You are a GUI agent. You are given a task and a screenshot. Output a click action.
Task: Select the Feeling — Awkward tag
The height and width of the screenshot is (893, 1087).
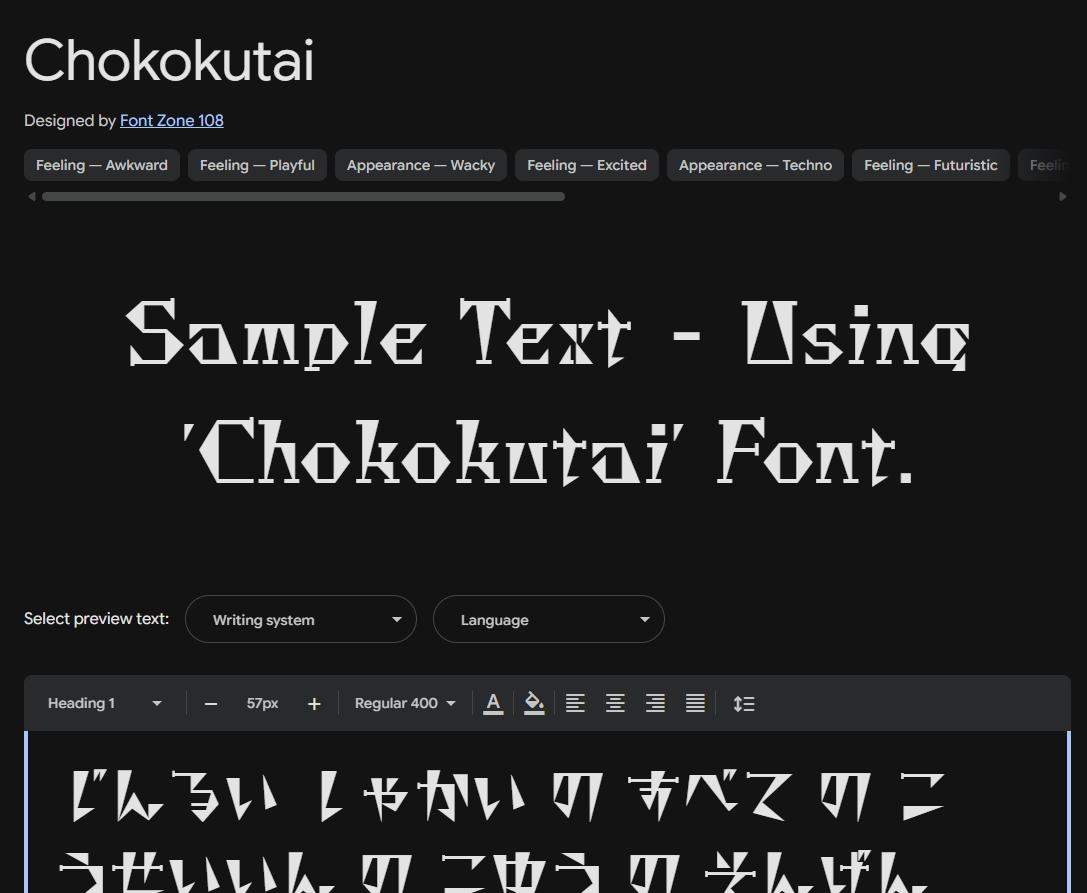point(102,165)
